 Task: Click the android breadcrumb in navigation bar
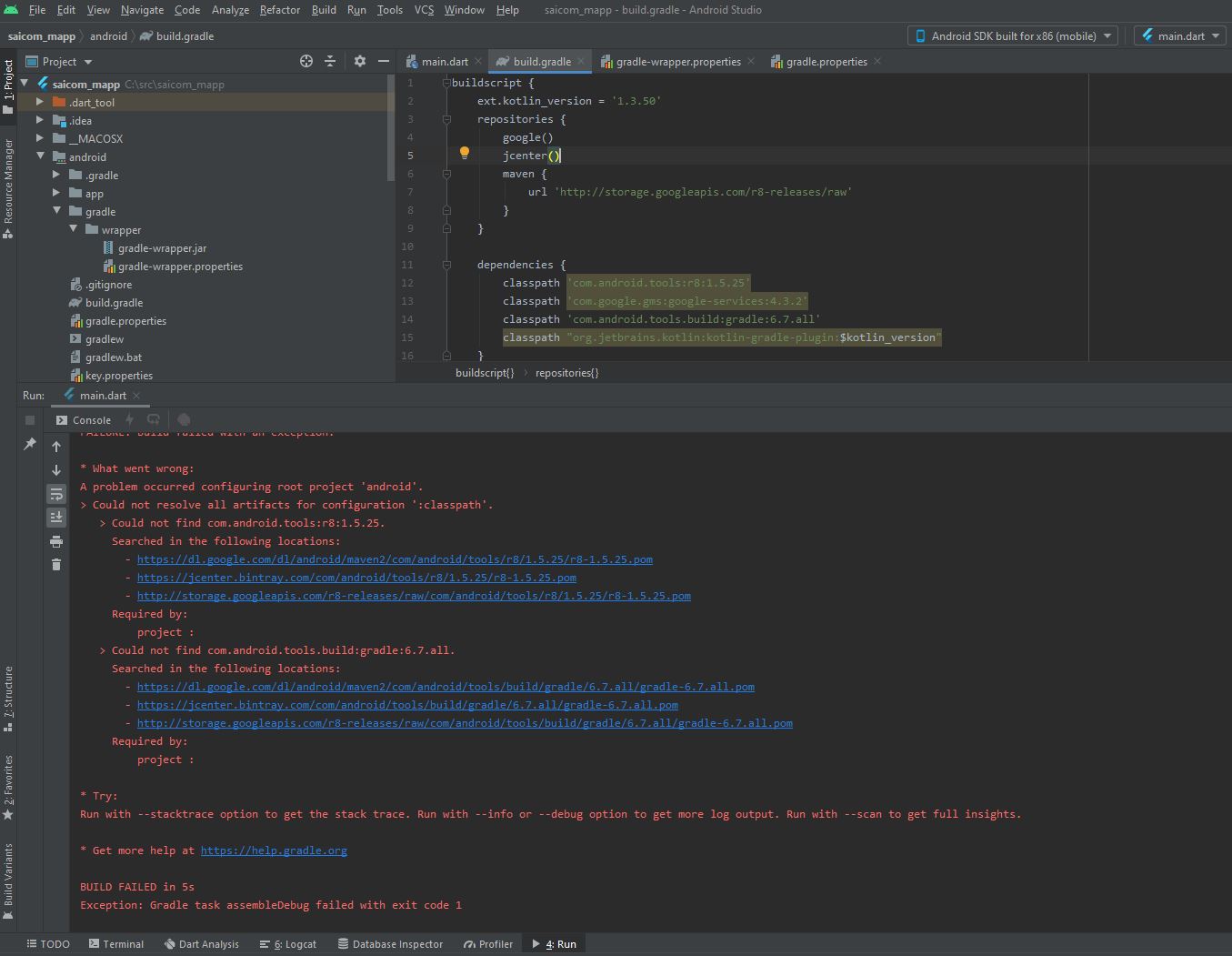click(x=108, y=36)
